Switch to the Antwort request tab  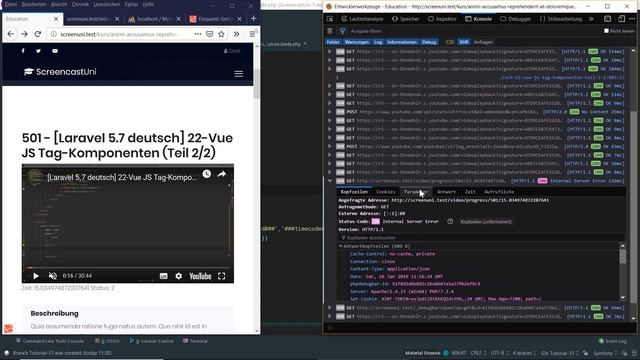tap(446, 192)
